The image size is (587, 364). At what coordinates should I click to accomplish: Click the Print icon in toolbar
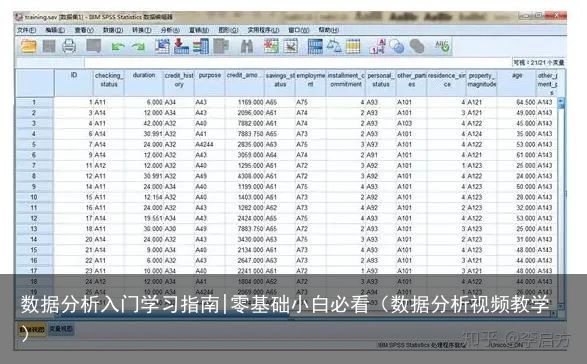tap(69, 46)
